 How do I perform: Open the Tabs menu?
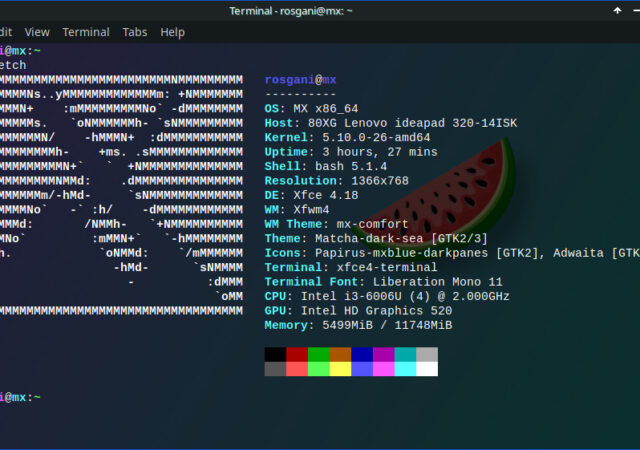pyautogui.click(x=135, y=32)
